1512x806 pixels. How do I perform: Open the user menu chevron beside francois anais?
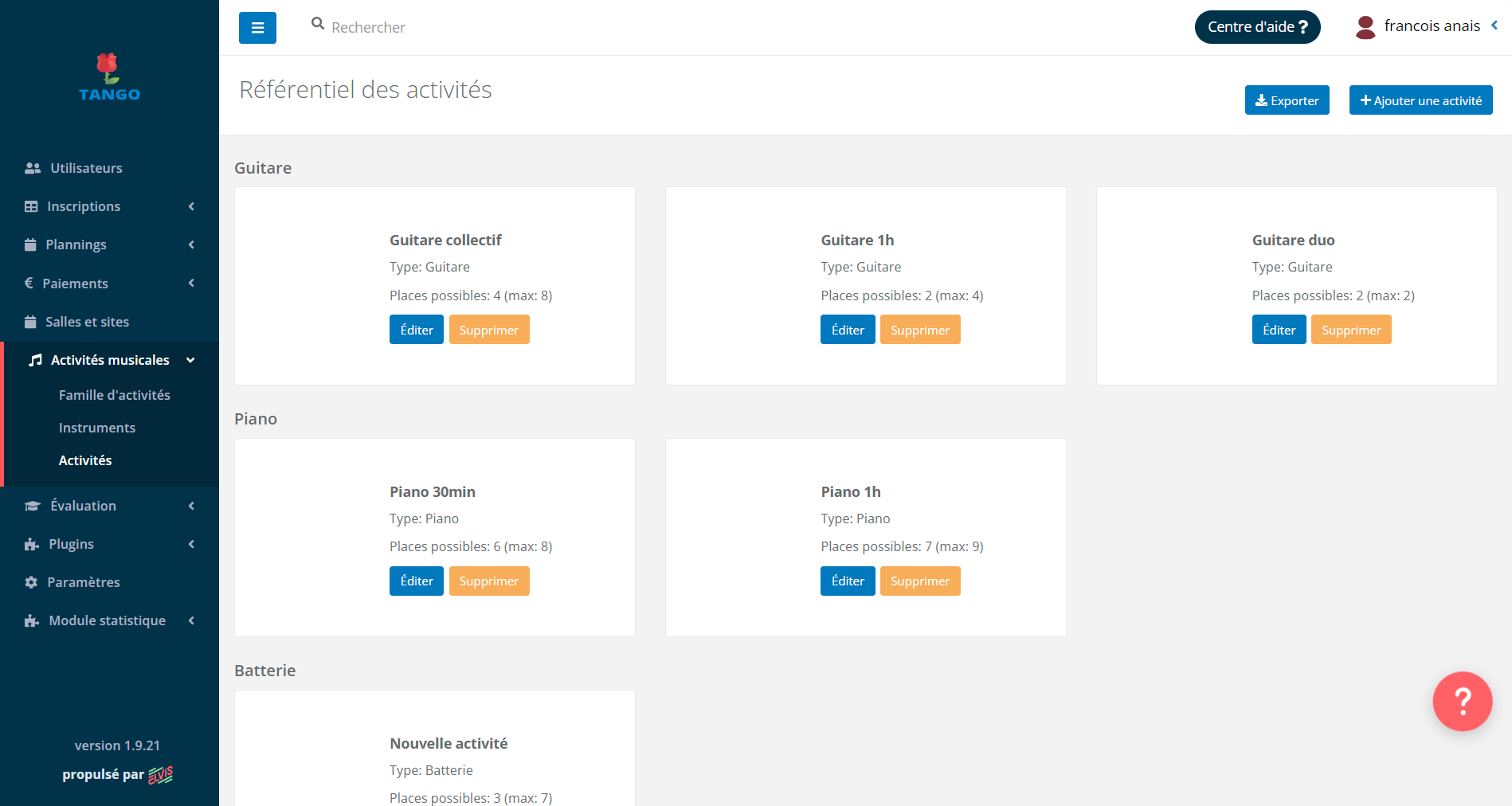1494,25
